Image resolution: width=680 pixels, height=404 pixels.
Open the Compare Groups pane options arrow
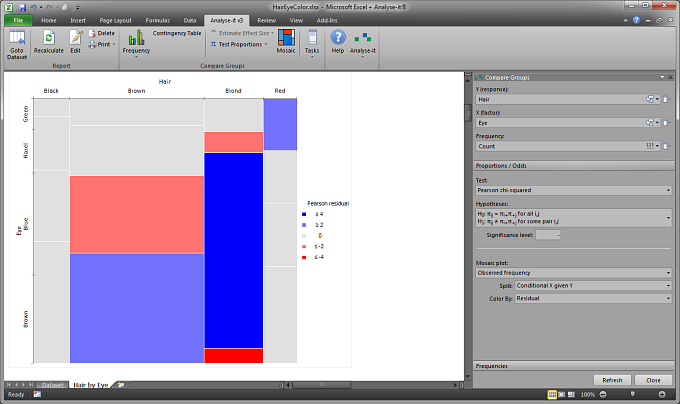pyautogui.click(x=662, y=77)
